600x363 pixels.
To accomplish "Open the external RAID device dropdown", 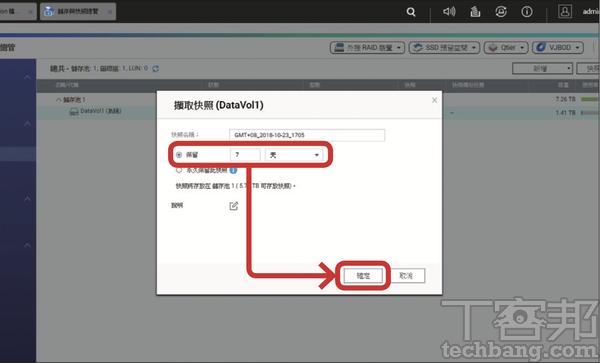I will click(367, 48).
